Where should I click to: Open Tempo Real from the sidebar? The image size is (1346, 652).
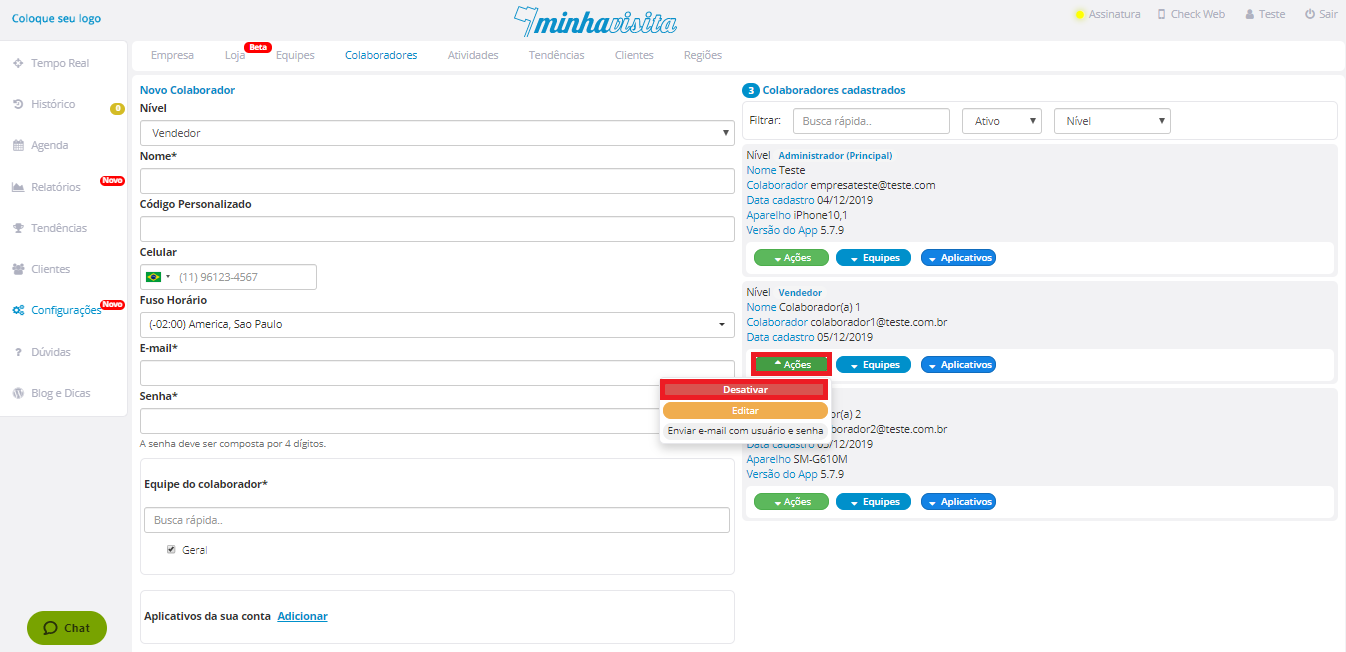coord(59,63)
